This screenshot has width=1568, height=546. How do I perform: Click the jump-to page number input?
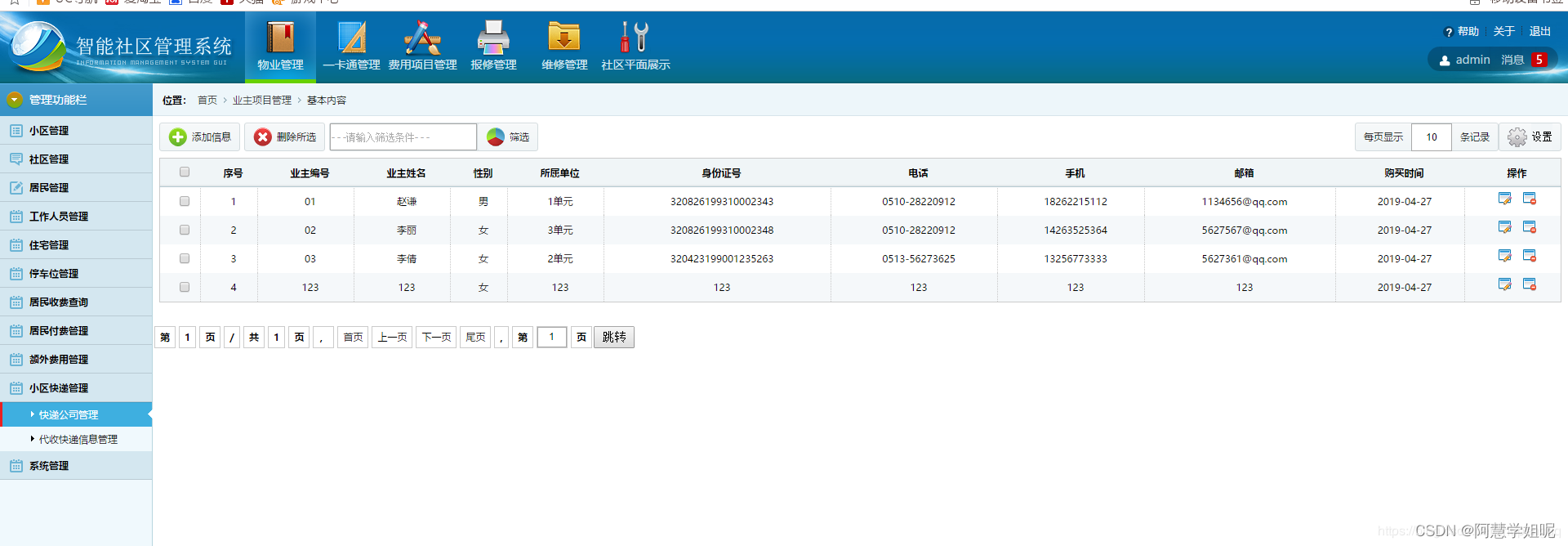point(552,338)
